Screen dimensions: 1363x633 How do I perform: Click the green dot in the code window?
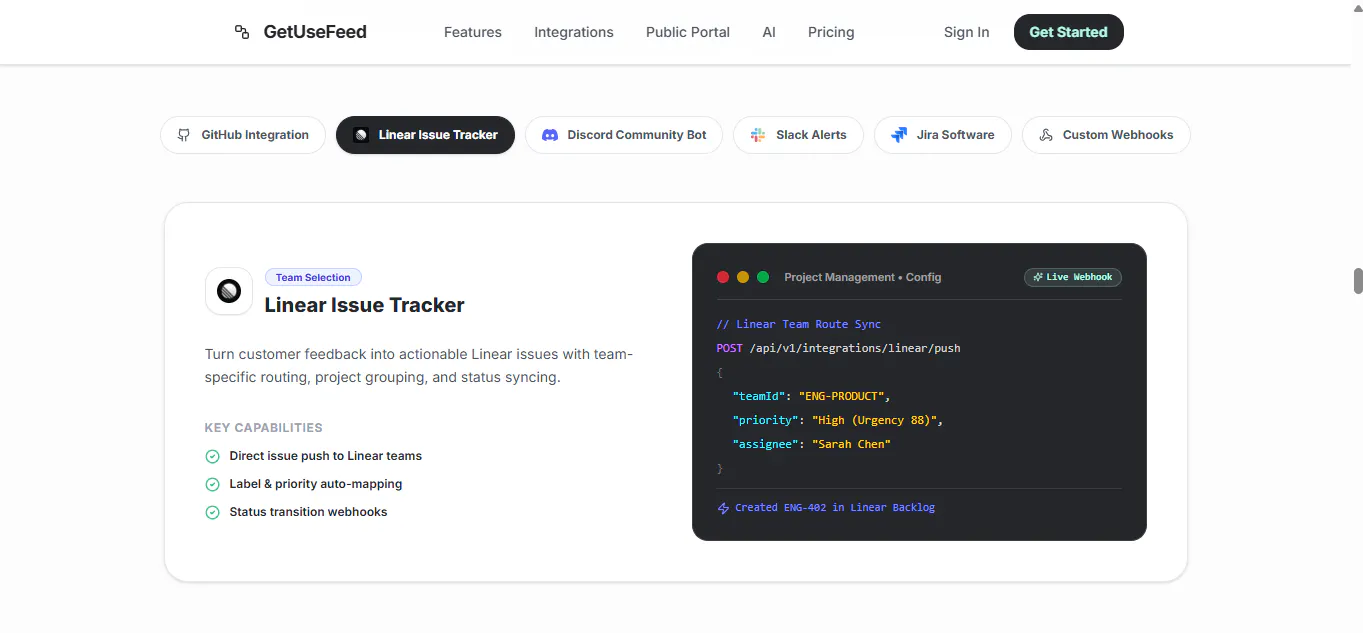click(x=763, y=277)
